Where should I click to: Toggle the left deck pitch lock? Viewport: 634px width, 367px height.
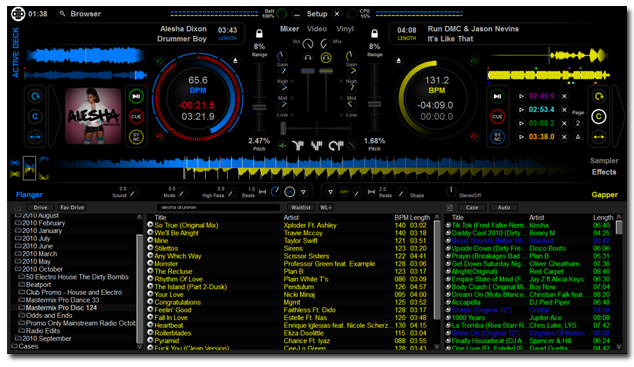coord(259,33)
